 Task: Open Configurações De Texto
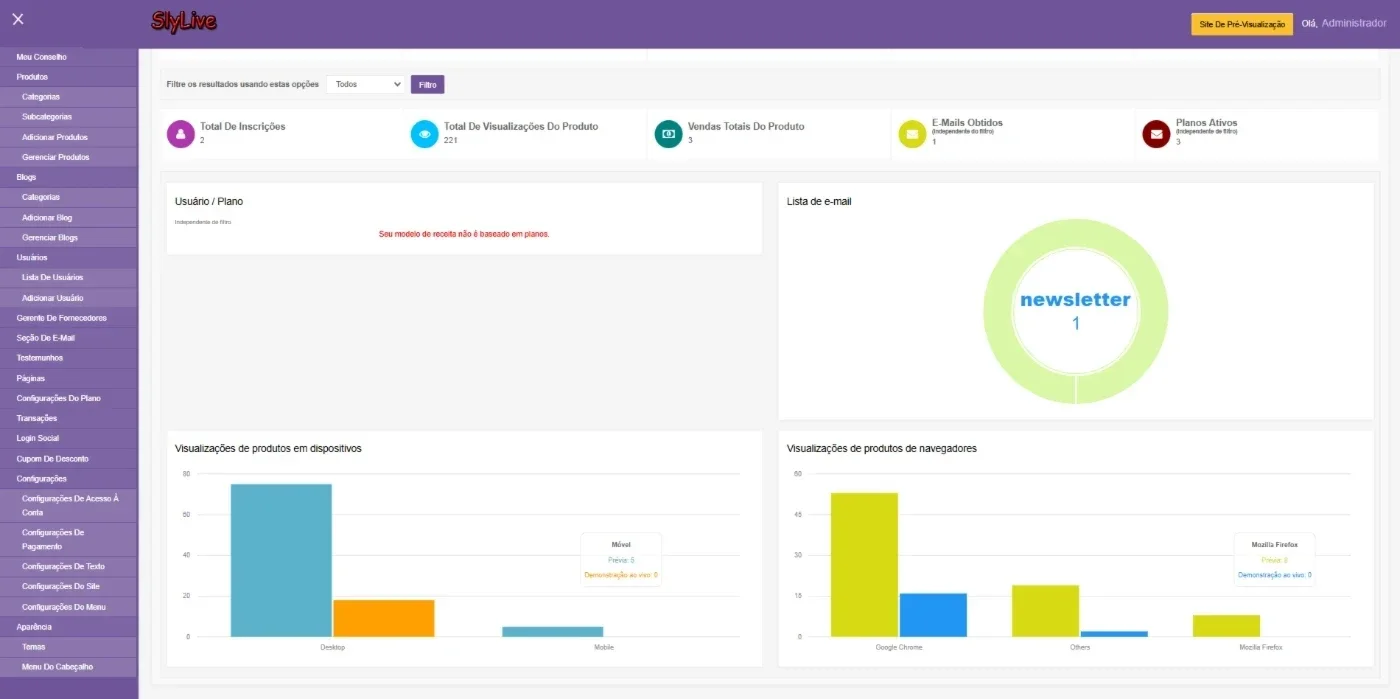[68, 567]
